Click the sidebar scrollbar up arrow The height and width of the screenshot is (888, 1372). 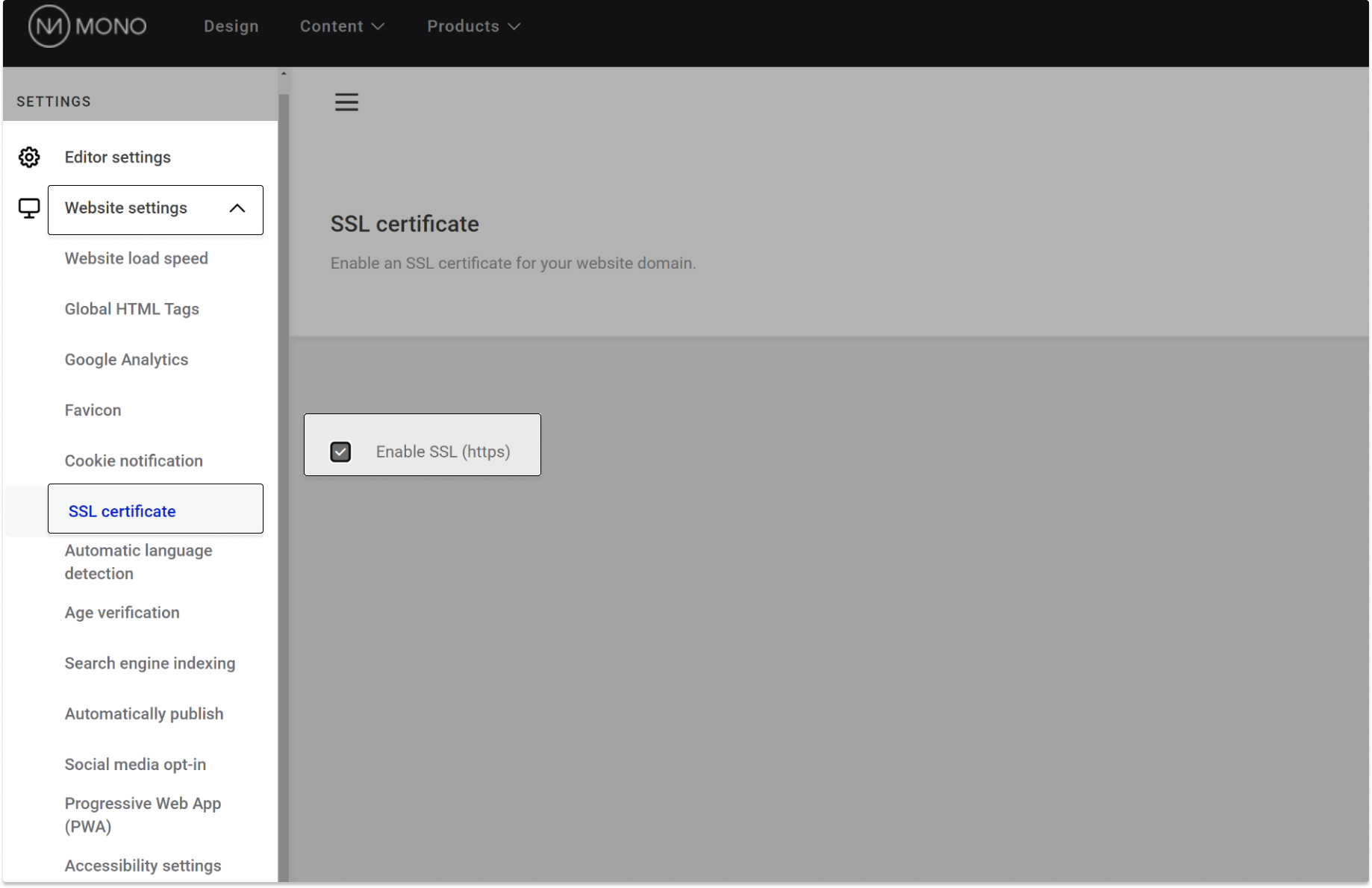[x=284, y=74]
